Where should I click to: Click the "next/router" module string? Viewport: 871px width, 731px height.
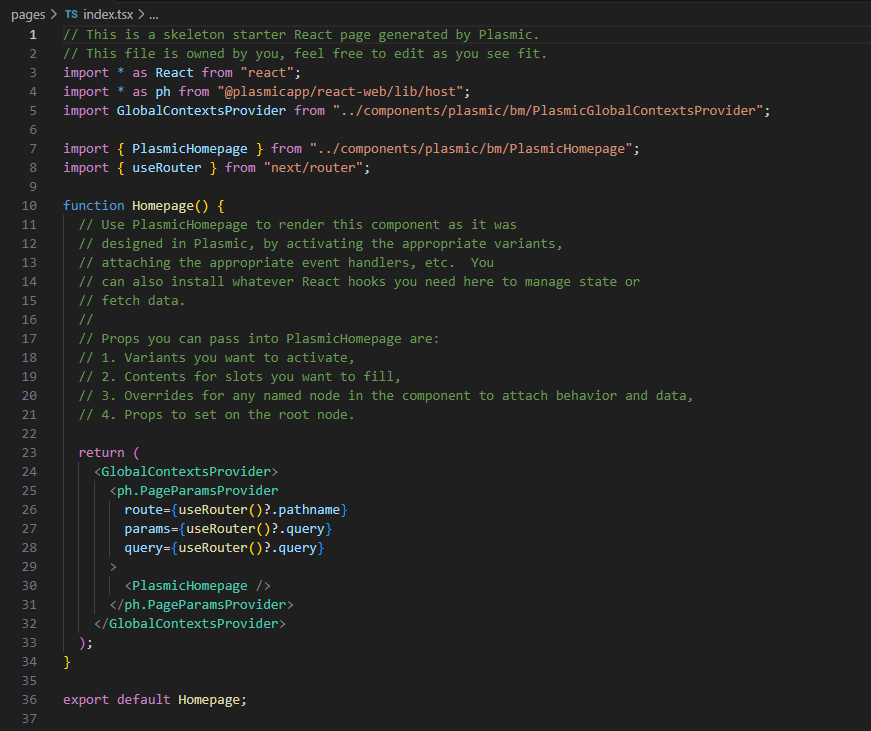[x=317, y=168]
